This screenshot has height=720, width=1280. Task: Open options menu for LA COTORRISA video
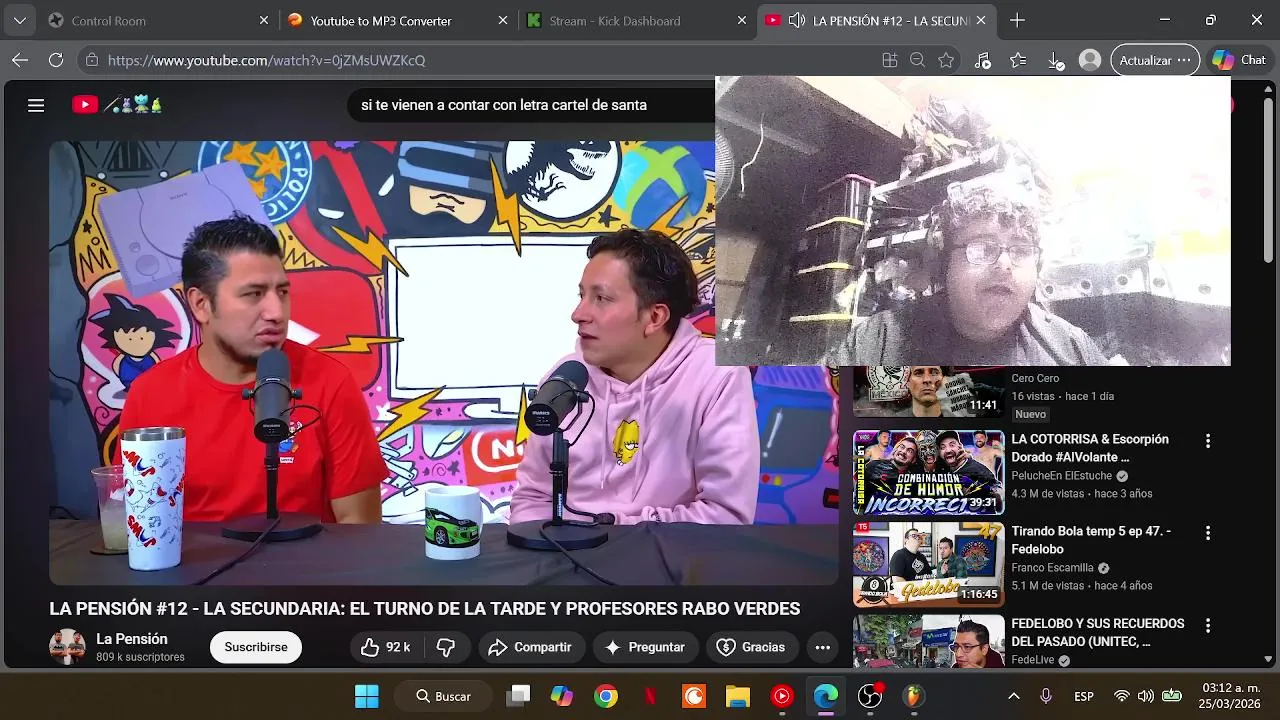pos(1207,441)
